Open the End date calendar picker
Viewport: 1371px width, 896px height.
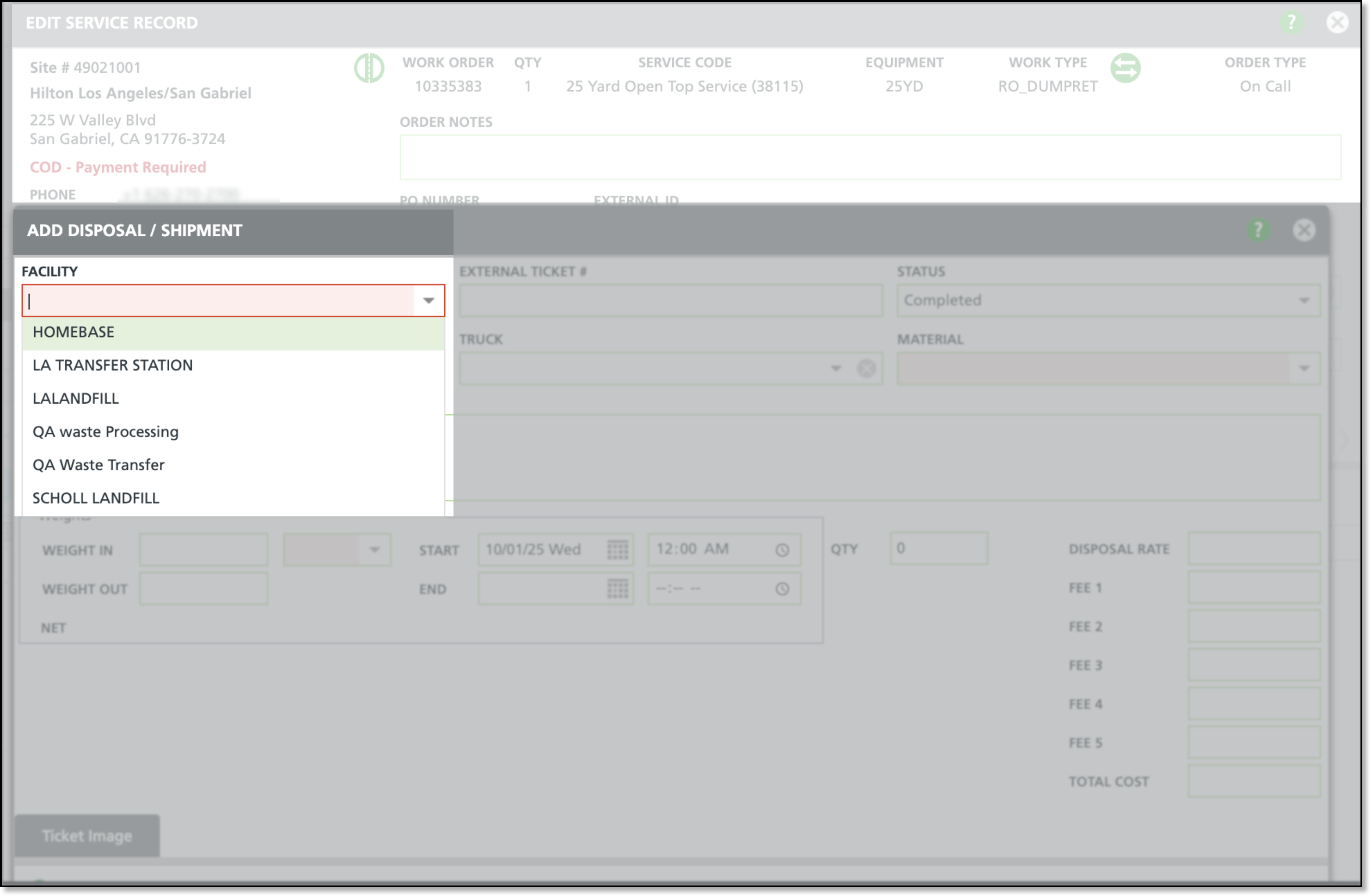617,589
